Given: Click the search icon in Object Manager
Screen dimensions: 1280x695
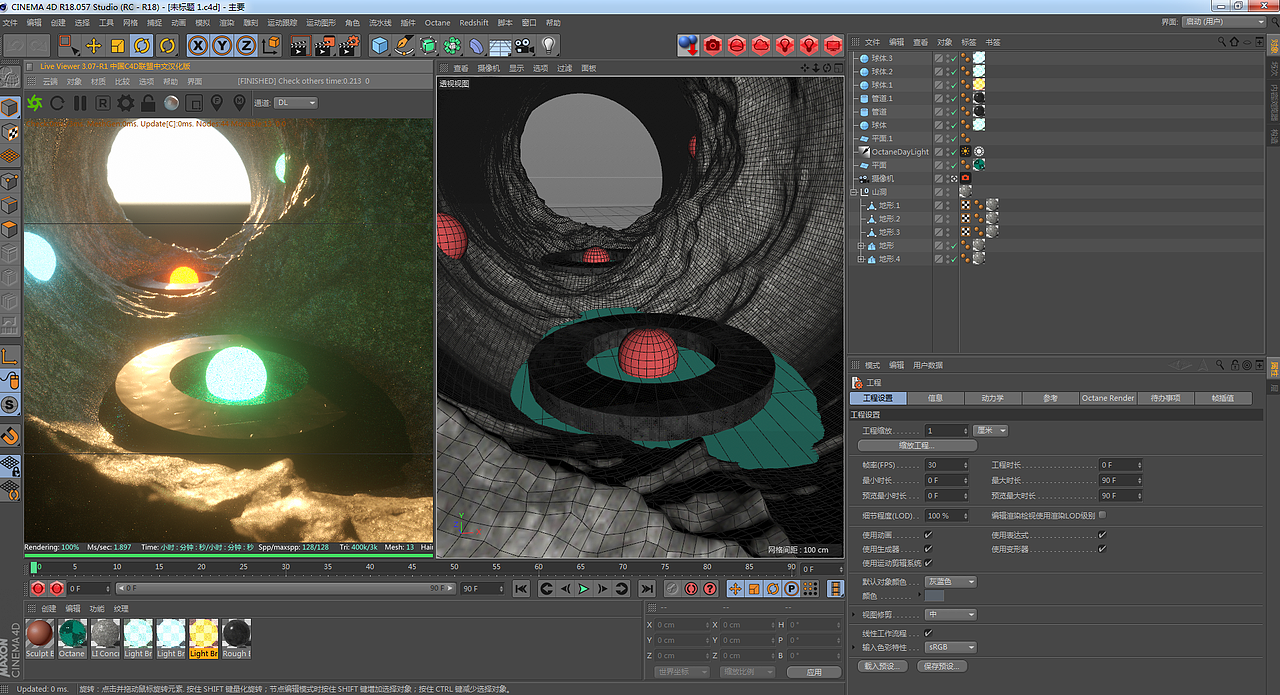Looking at the screenshot, I should 1222,42.
